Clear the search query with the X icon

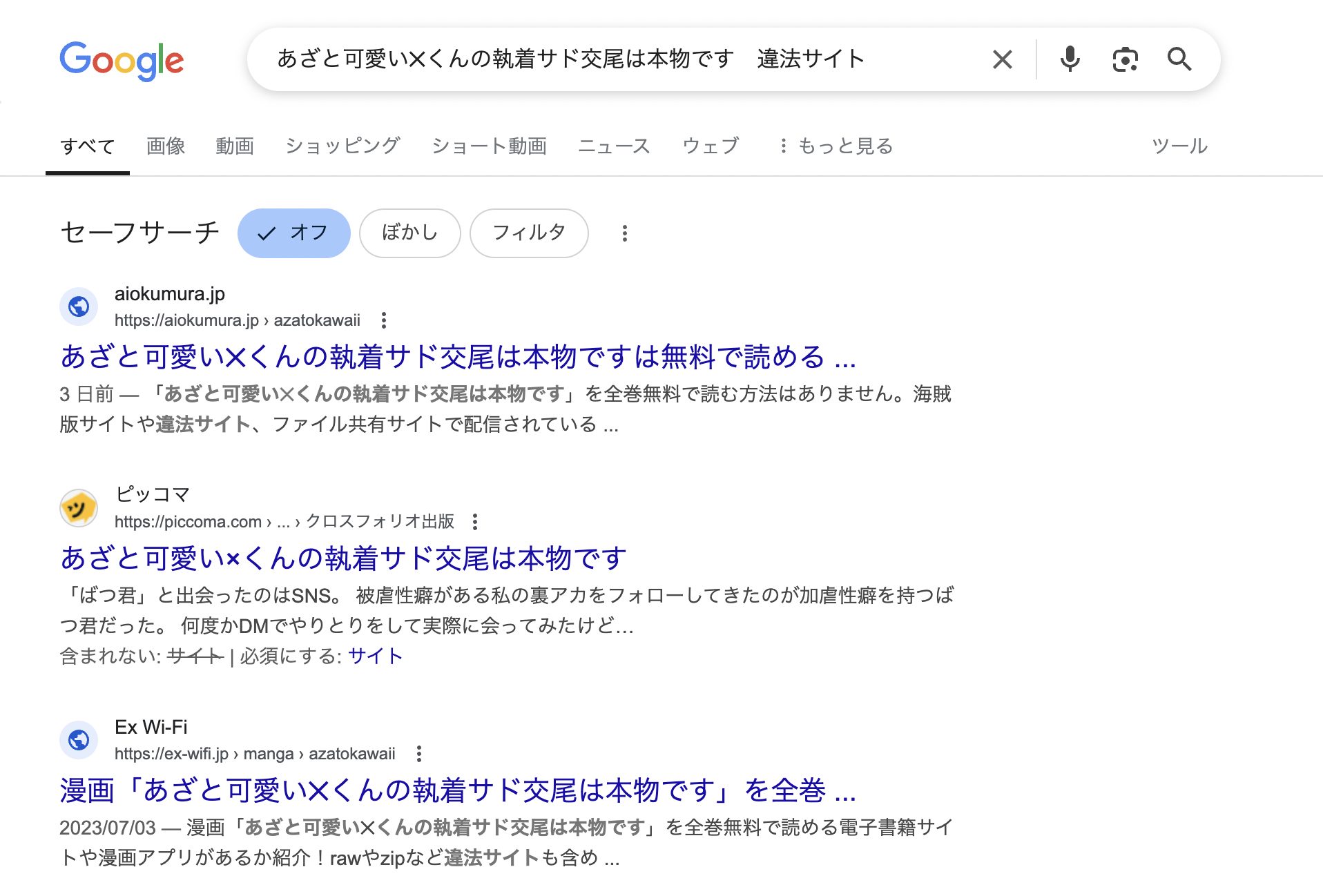(1001, 59)
